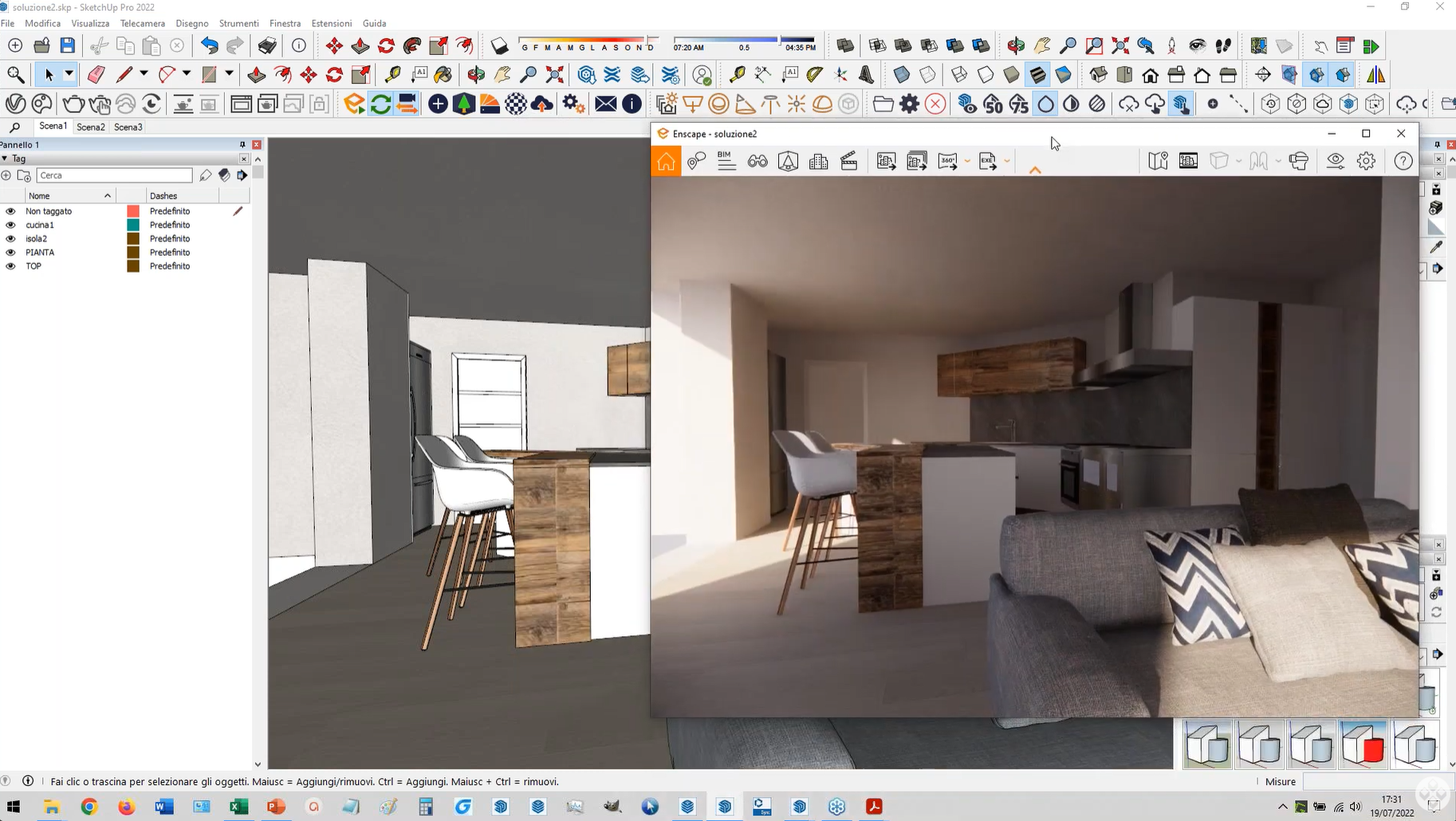The height and width of the screenshot is (821, 1456).
Task: Click the Add Tag plus icon
Action: 6,175
